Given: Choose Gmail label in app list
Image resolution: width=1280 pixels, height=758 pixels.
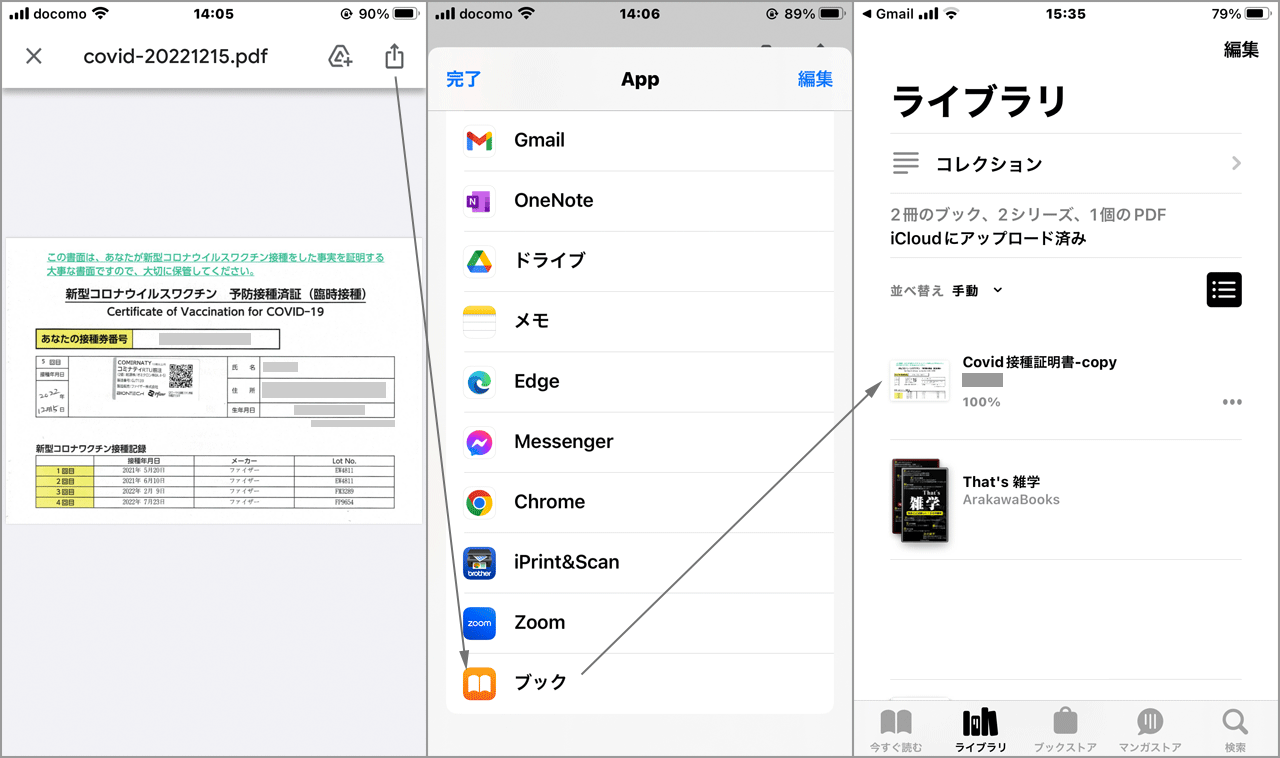Looking at the screenshot, I should 539,140.
